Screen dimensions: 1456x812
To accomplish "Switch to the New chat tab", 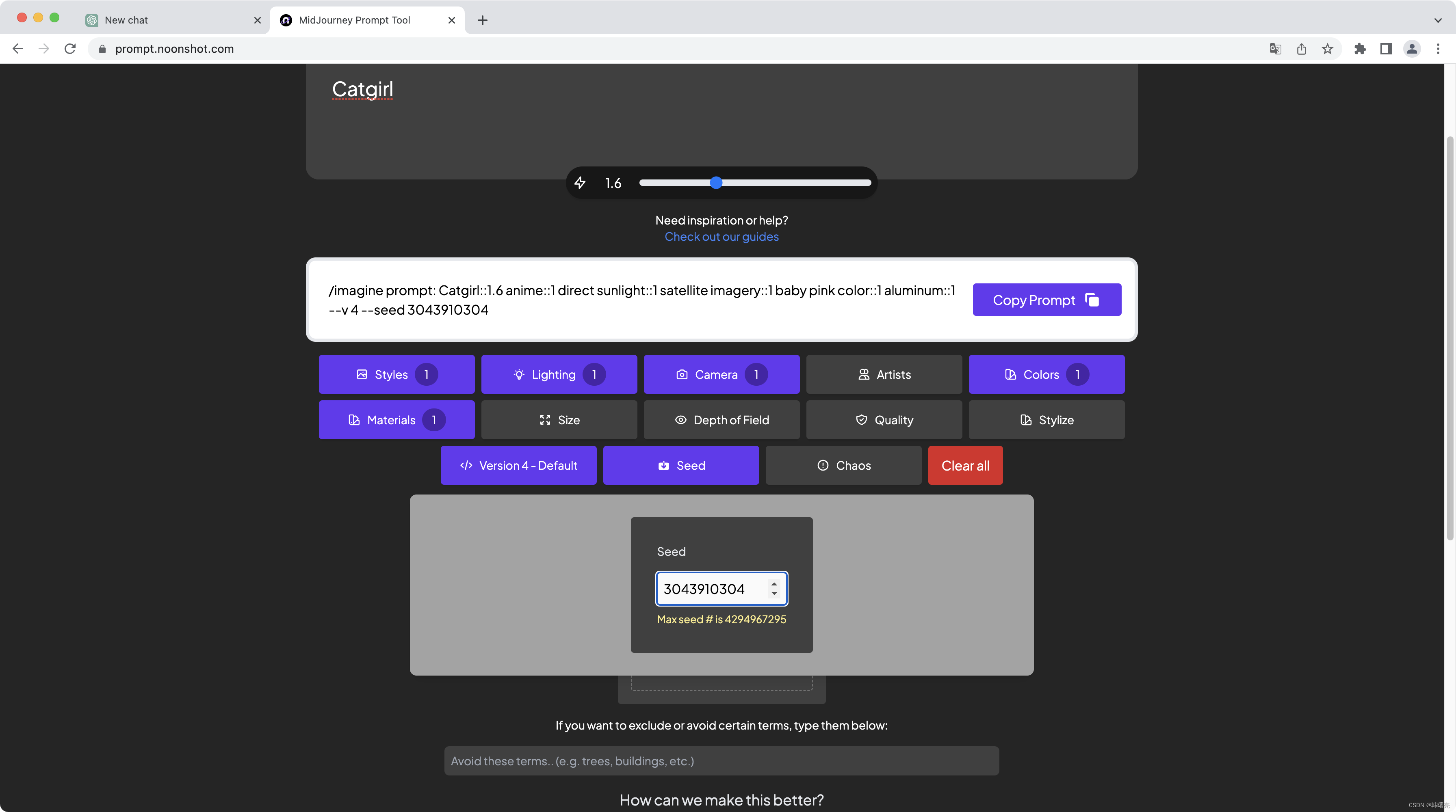I will [x=169, y=20].
